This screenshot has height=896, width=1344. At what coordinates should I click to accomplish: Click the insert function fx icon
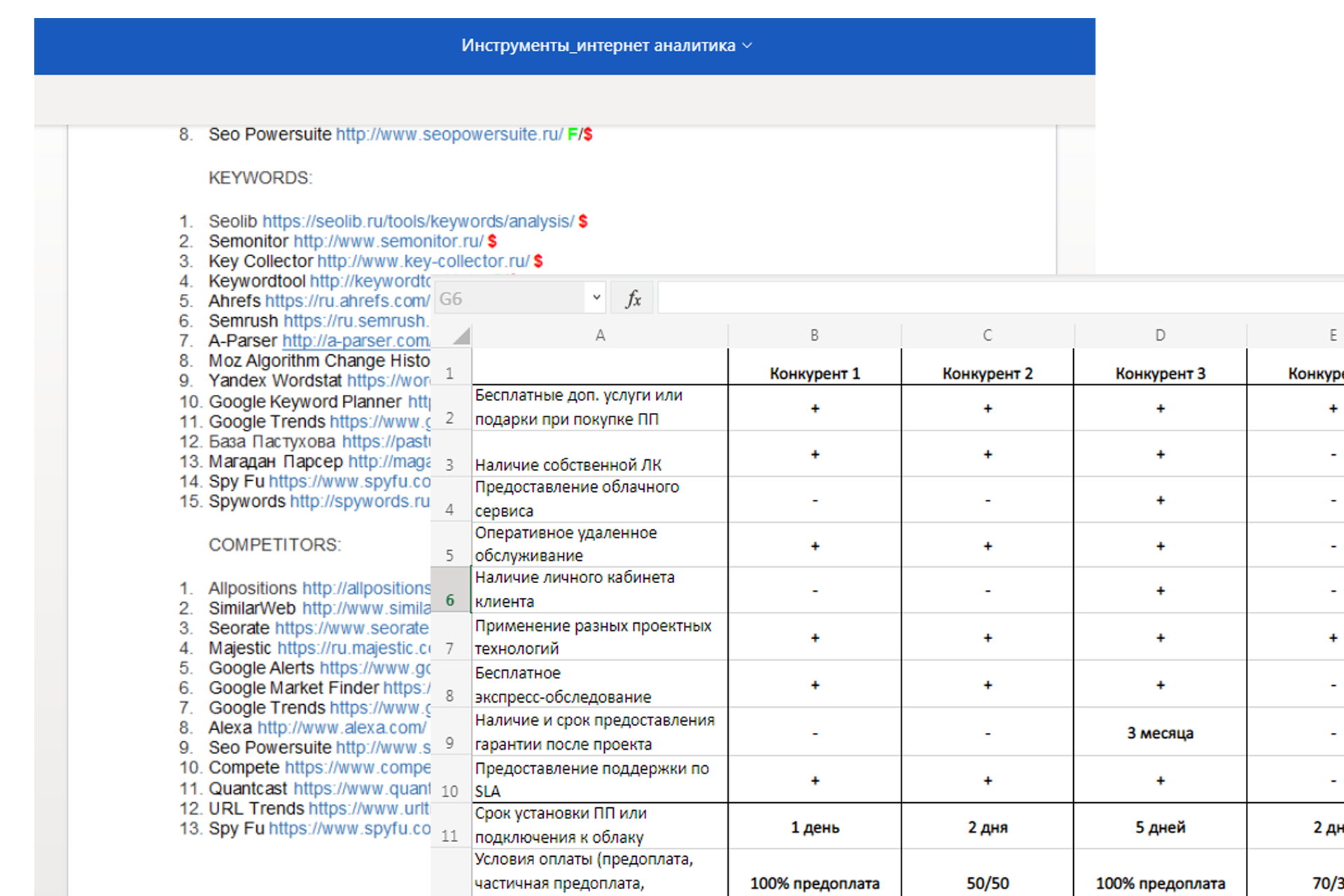[633, 299]
